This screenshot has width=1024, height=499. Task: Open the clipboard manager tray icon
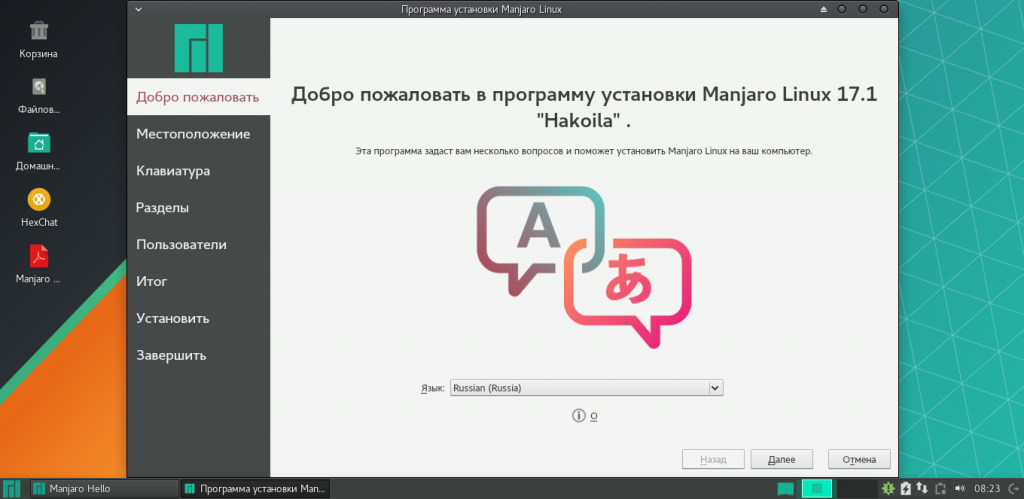click(x=940, y=488)
